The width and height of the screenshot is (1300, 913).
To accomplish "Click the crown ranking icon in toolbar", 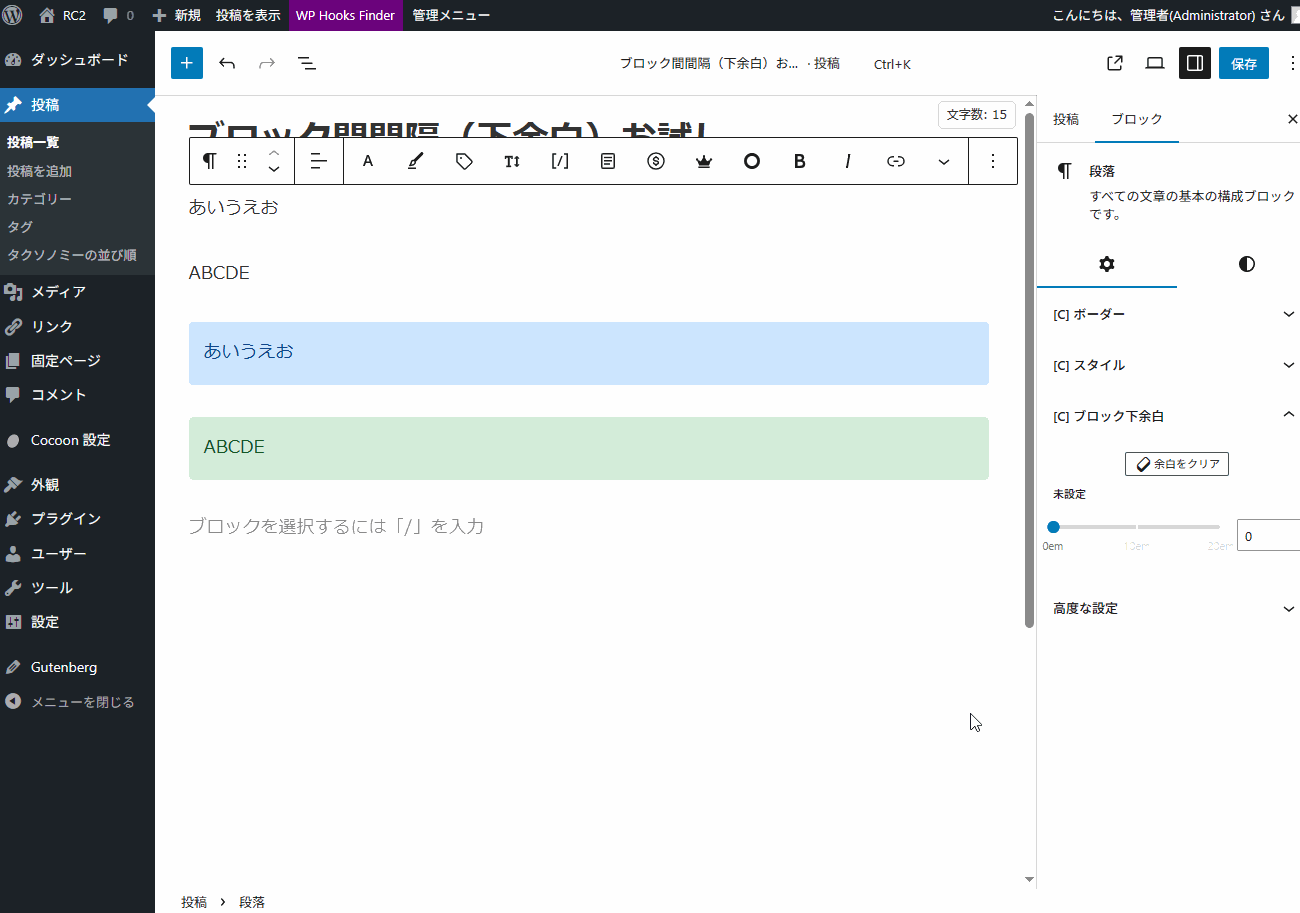I will (704, 161).
